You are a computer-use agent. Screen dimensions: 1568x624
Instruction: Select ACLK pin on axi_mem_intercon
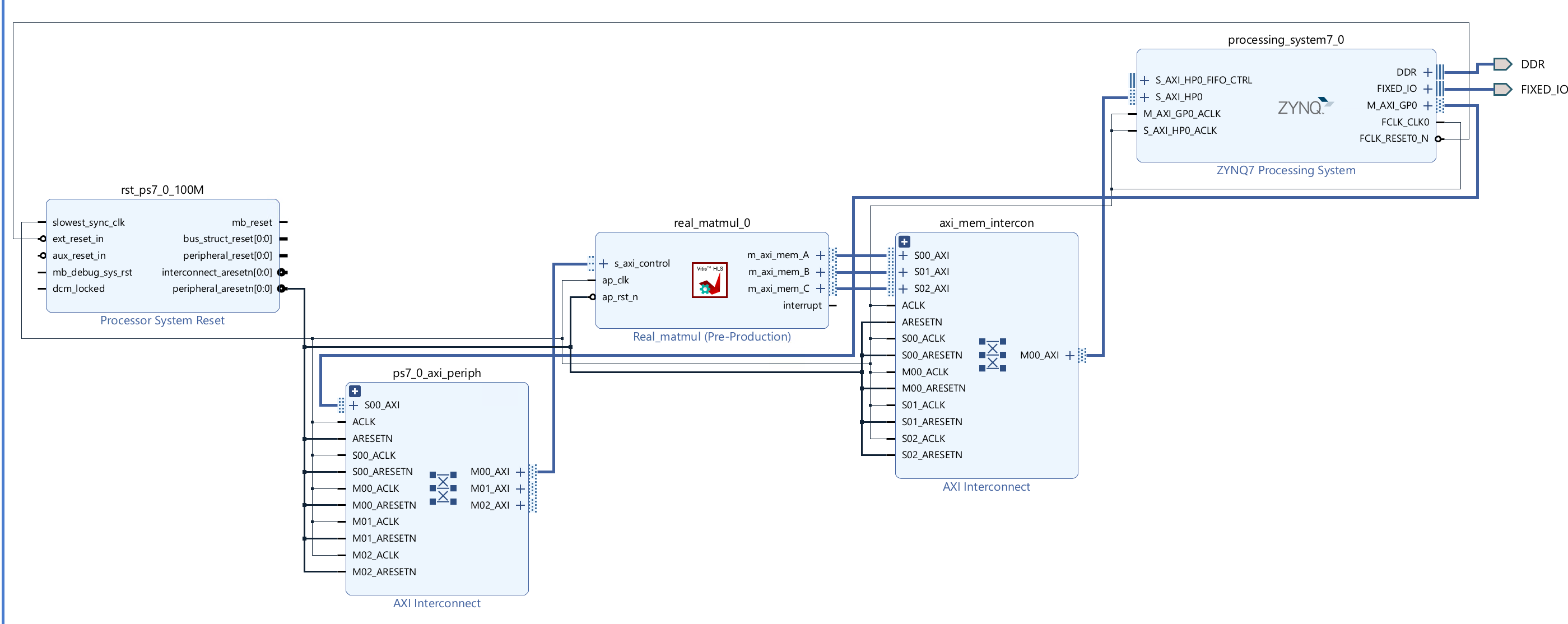pos(913,306)
